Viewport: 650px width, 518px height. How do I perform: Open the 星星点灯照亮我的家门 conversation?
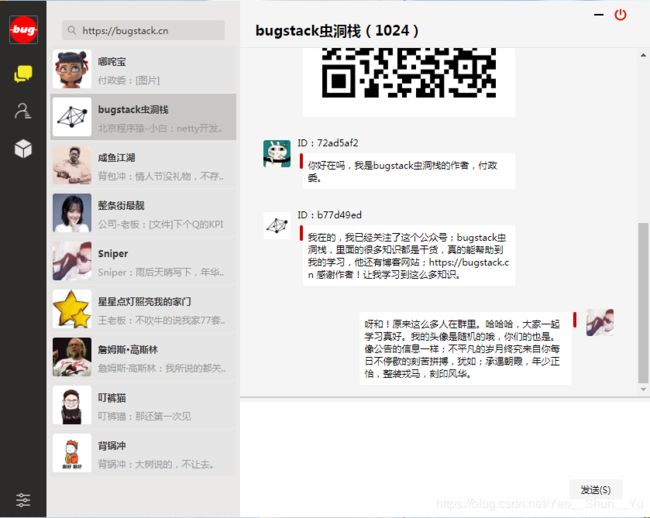(x=143, y=309)
